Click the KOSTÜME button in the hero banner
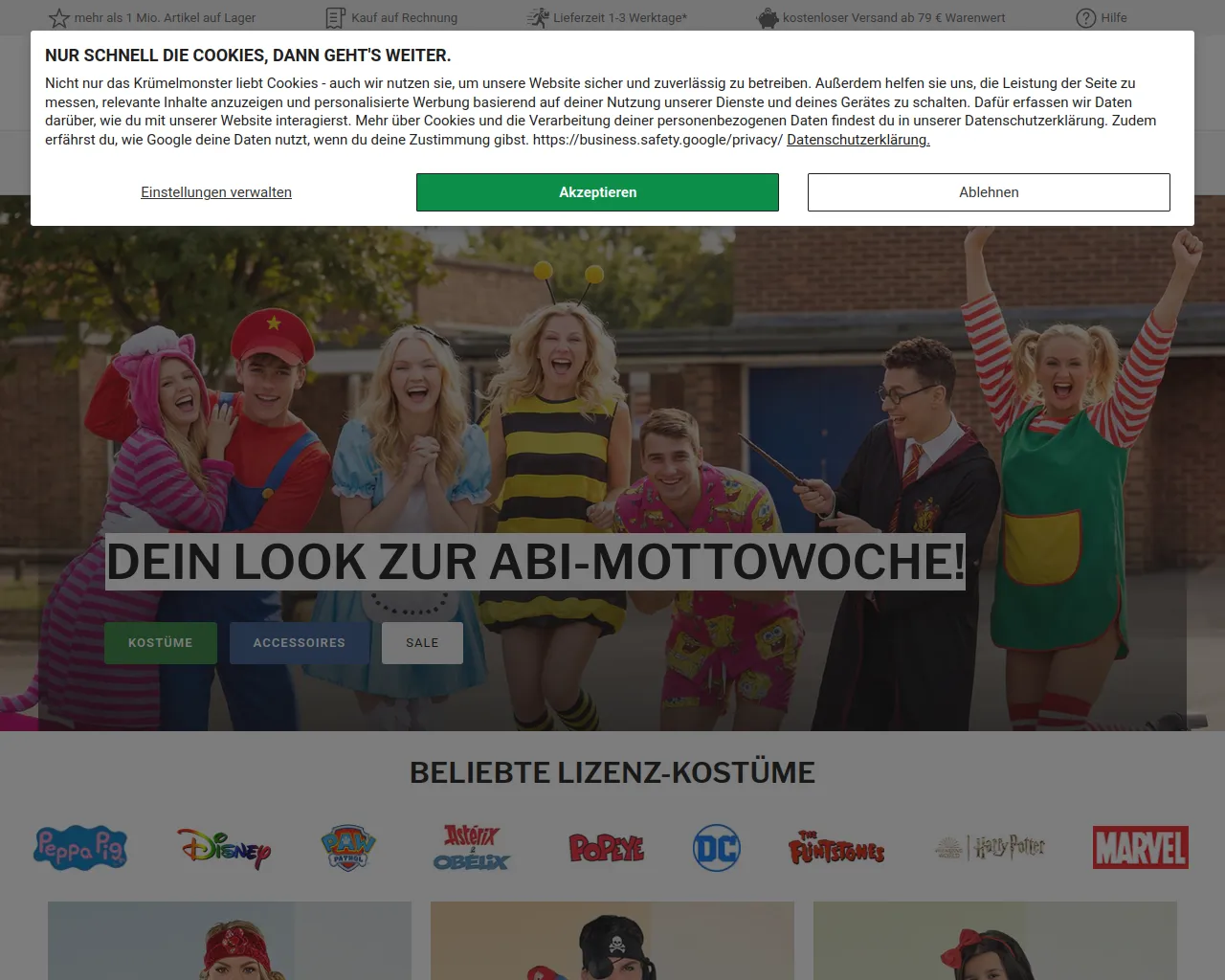The width and height of the screenshot is (1225, 980). coord(160,642)
